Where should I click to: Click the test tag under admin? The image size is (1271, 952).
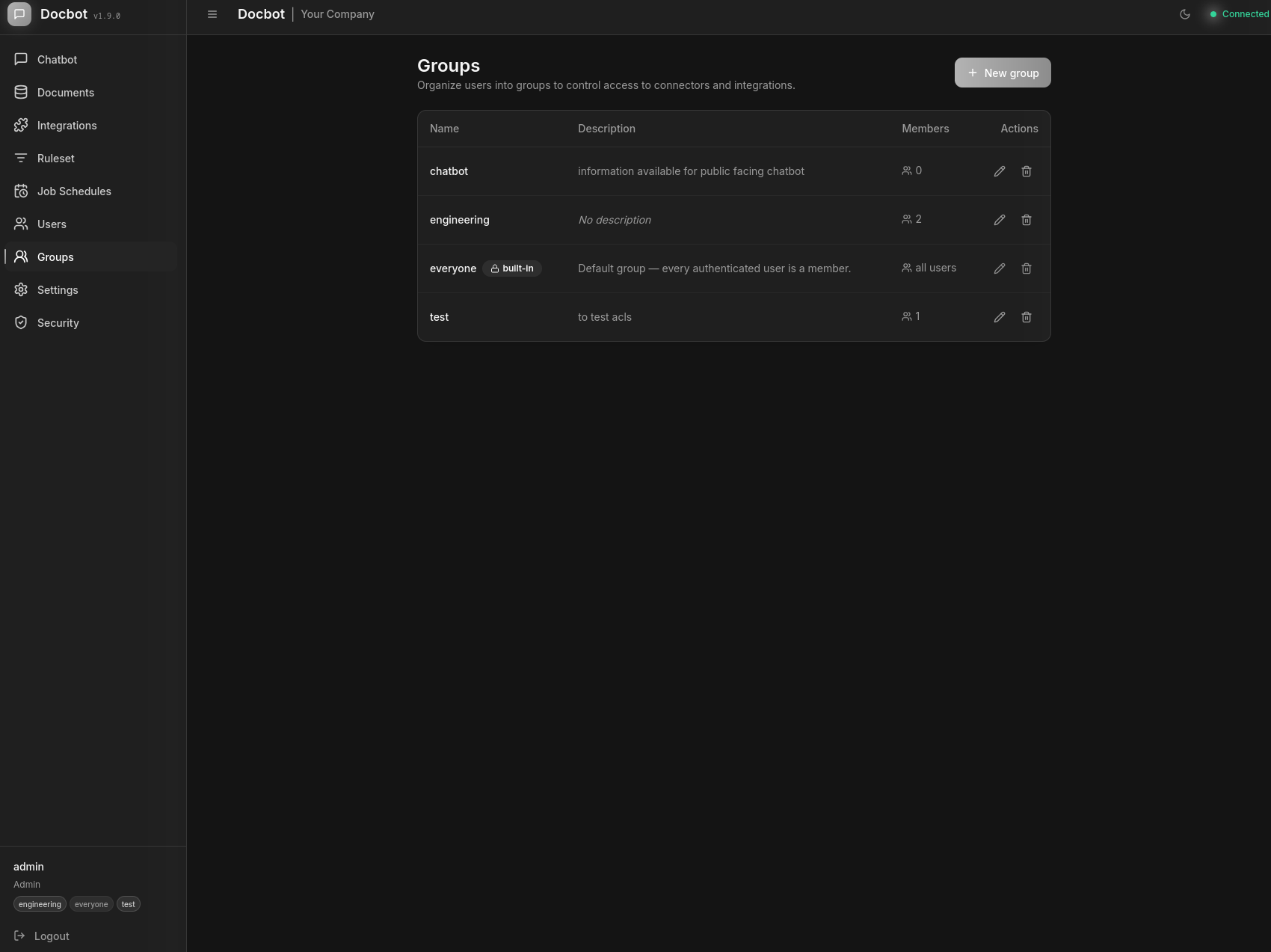(x=129, y=904)
